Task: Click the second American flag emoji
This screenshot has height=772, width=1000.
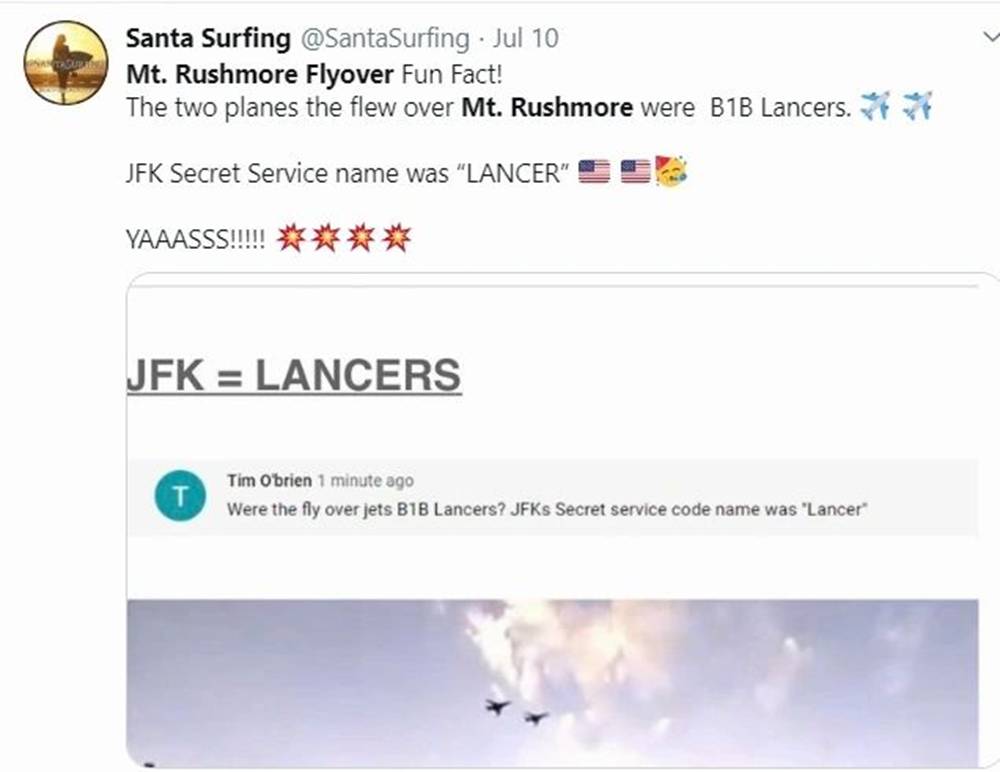Action: (x=635, y=172)
